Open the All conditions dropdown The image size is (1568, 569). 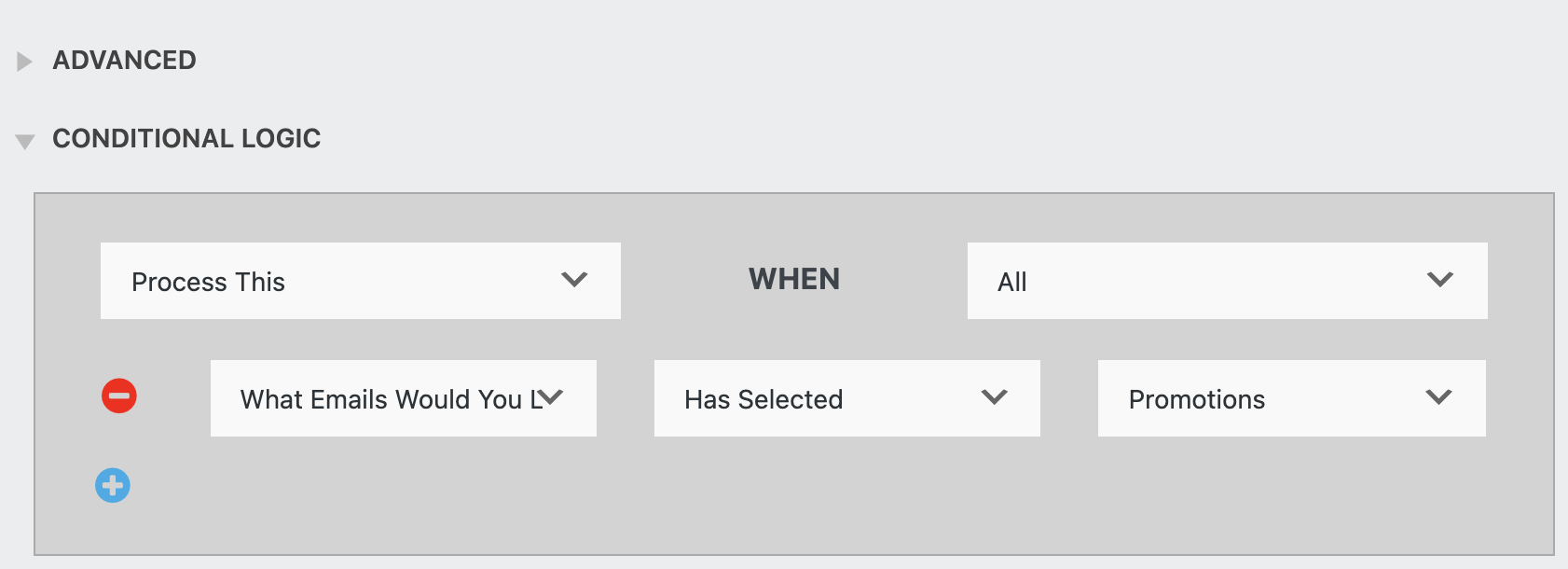(x=1226, y=280)
